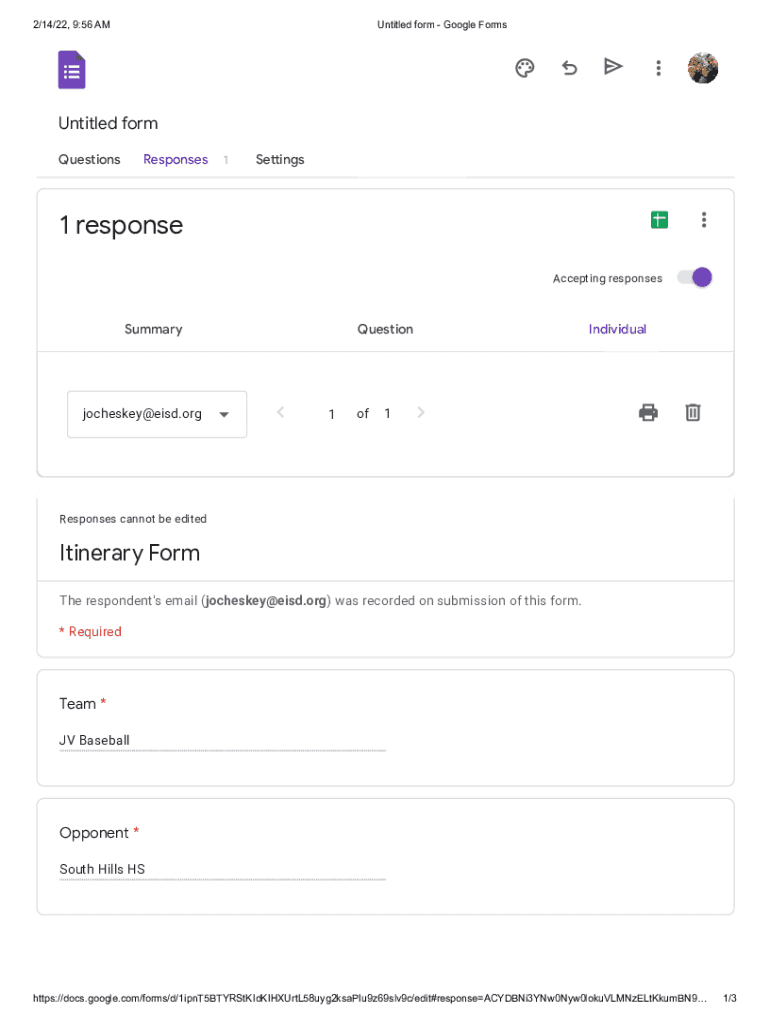Go to the previous response arrow
Screen dimensions: 770x1024
tap(281, 412)
